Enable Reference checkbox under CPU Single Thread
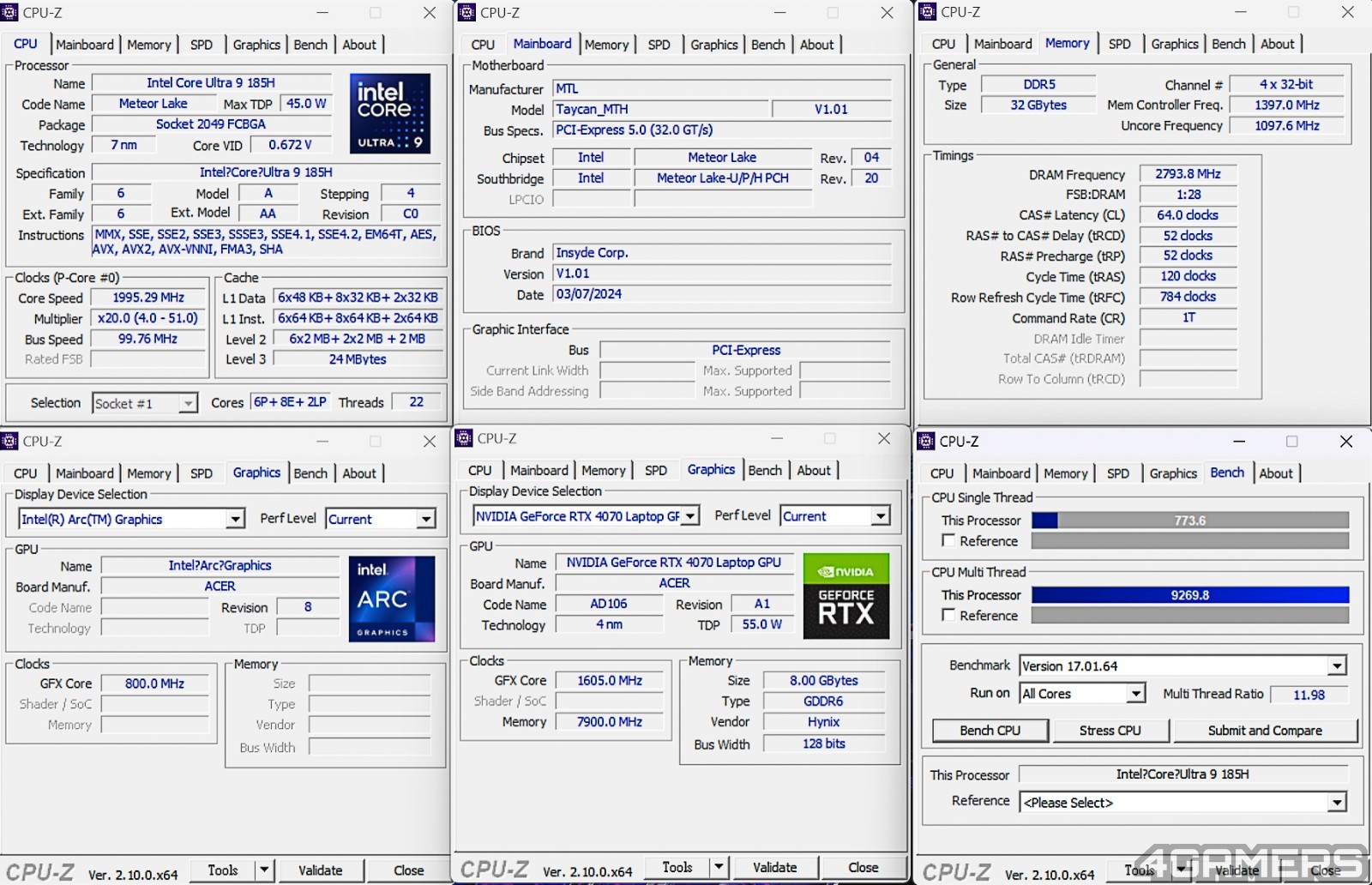The image size is (1372, 885). [x=948, y=540]
